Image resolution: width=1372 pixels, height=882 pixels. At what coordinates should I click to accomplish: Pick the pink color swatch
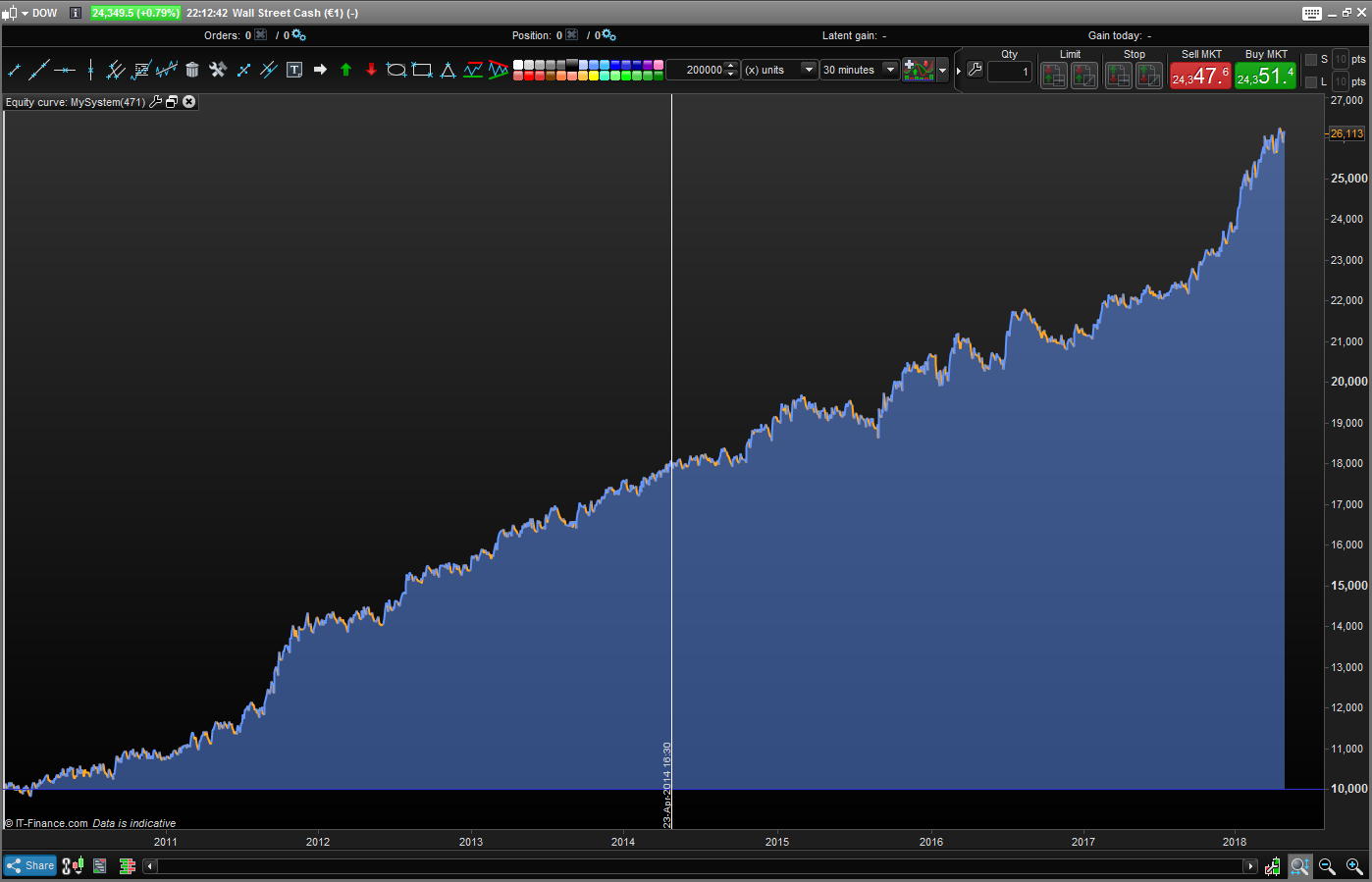(659, 65)
